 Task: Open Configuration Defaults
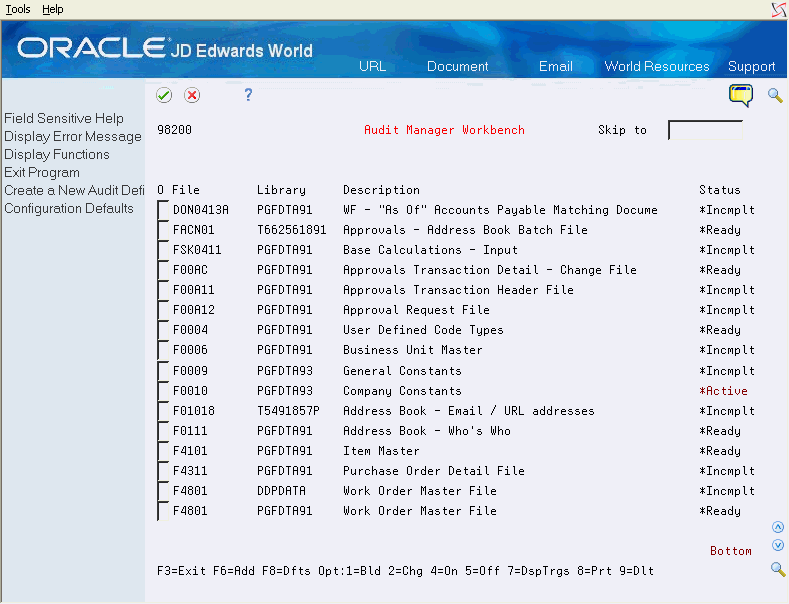pyautogui.click(x=69, y=208)
